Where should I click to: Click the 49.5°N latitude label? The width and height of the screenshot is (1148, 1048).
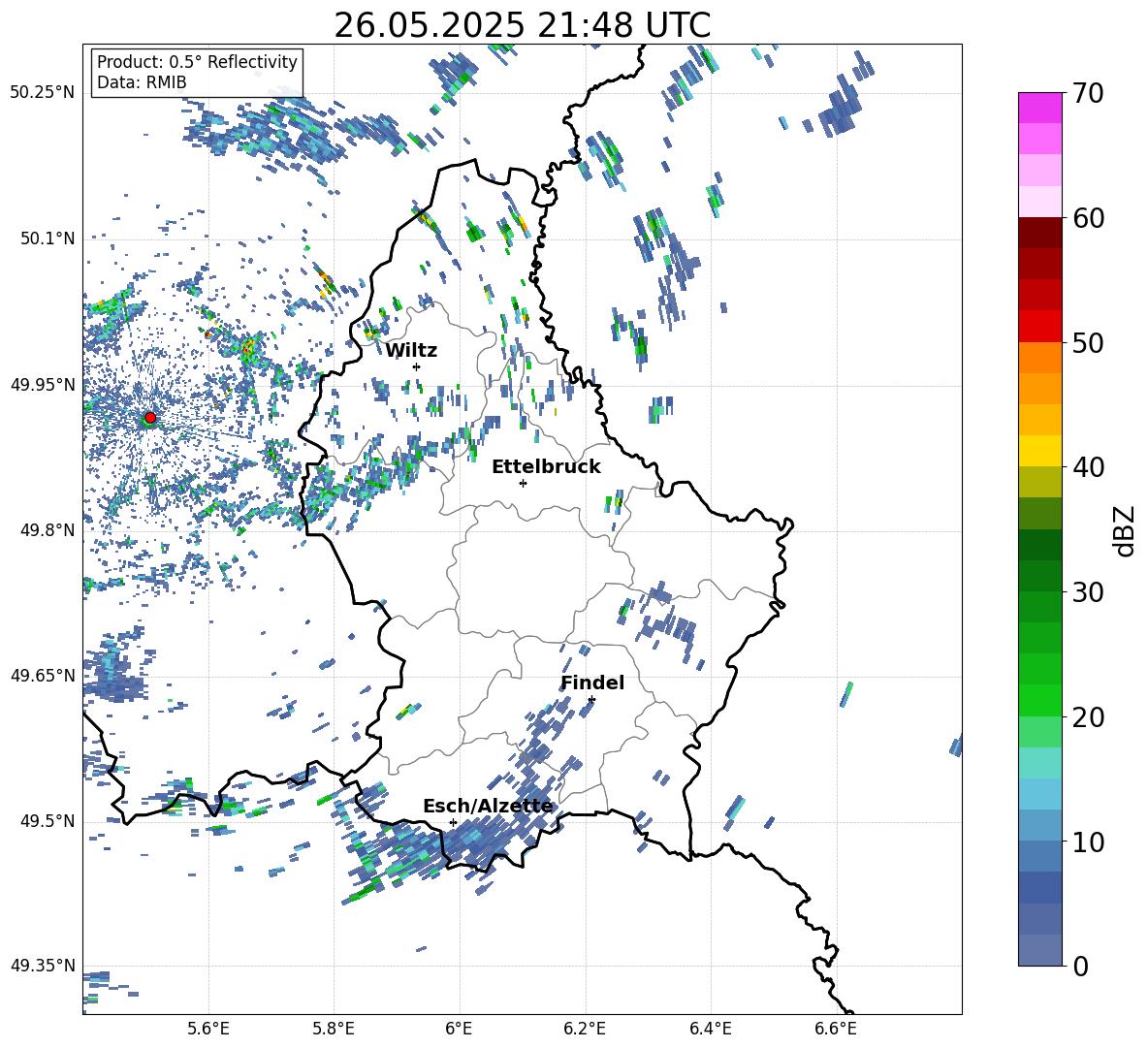(47, 821)
